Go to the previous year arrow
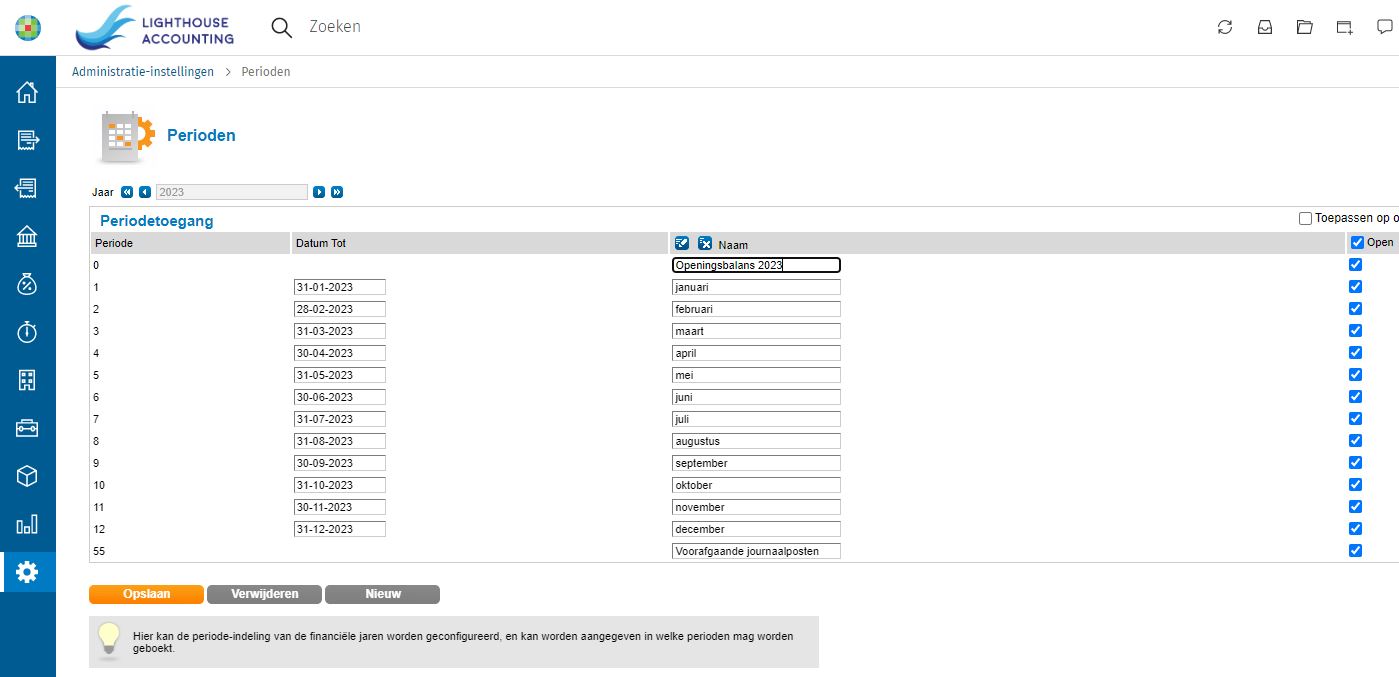Screen dimensions: 1399x677 point(145,192)
